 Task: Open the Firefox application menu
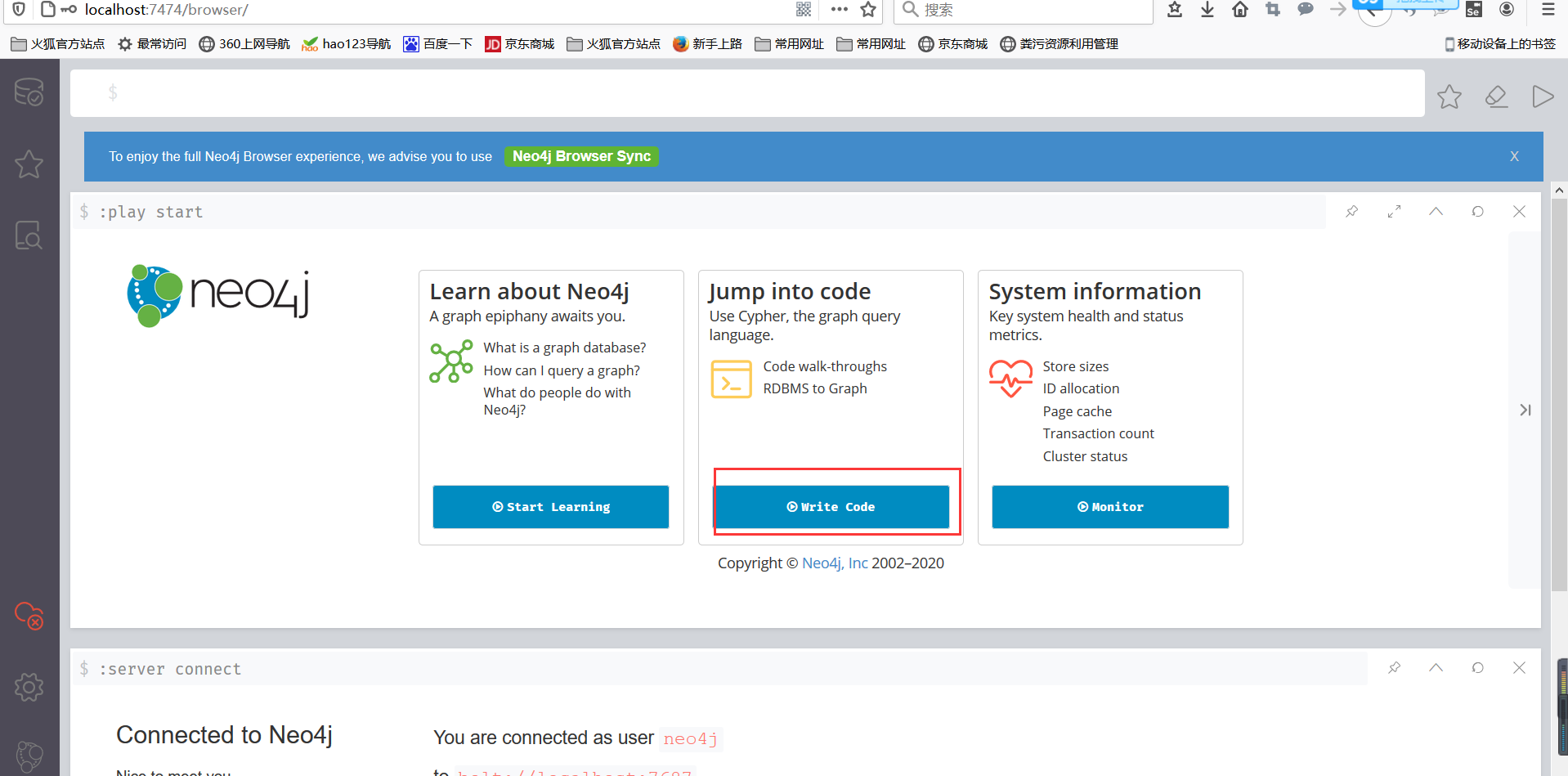(x=1548, y=10)
